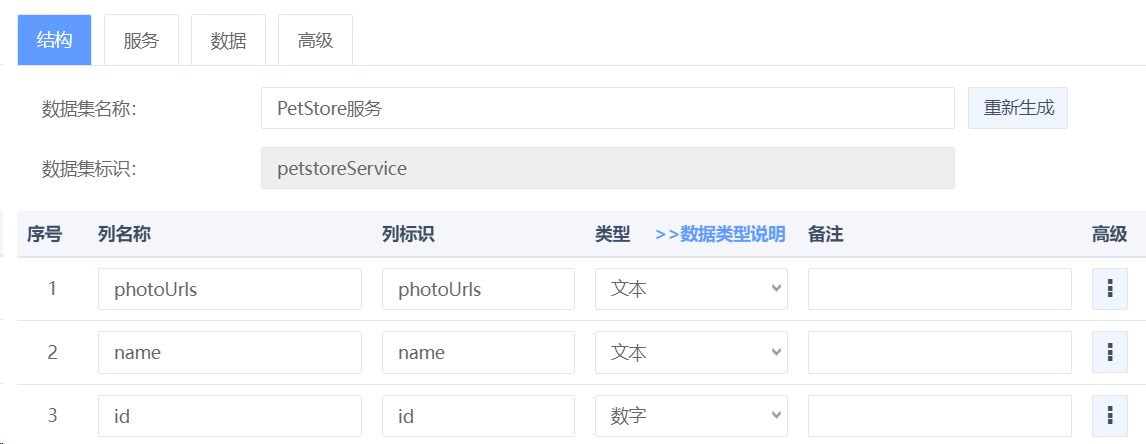Screen dimensions: 1146x444
Task: Click the PetStore服务 dataset name field
Action: (x=607, y=108)
